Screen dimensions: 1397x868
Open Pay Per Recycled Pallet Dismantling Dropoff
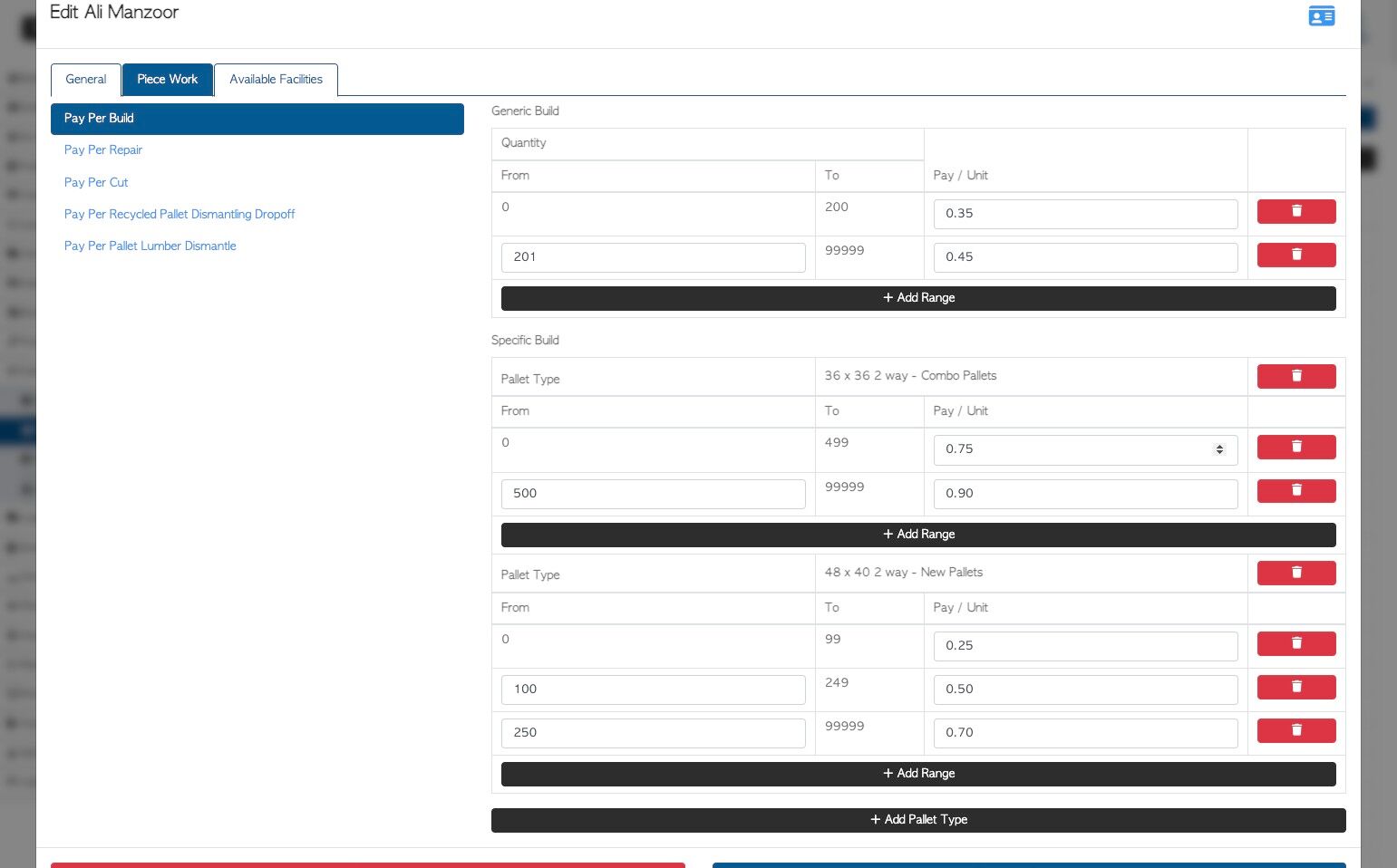[179, 214]
